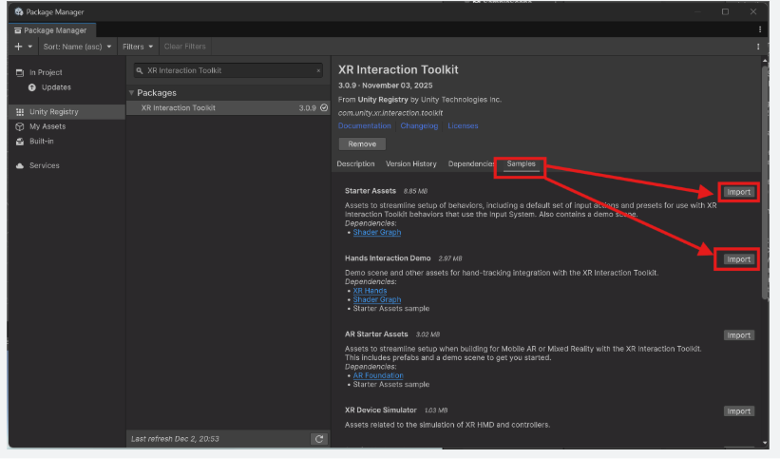Import the Starter Assets sample
Screen dimensions: 780x460
(x=738, y=192)
